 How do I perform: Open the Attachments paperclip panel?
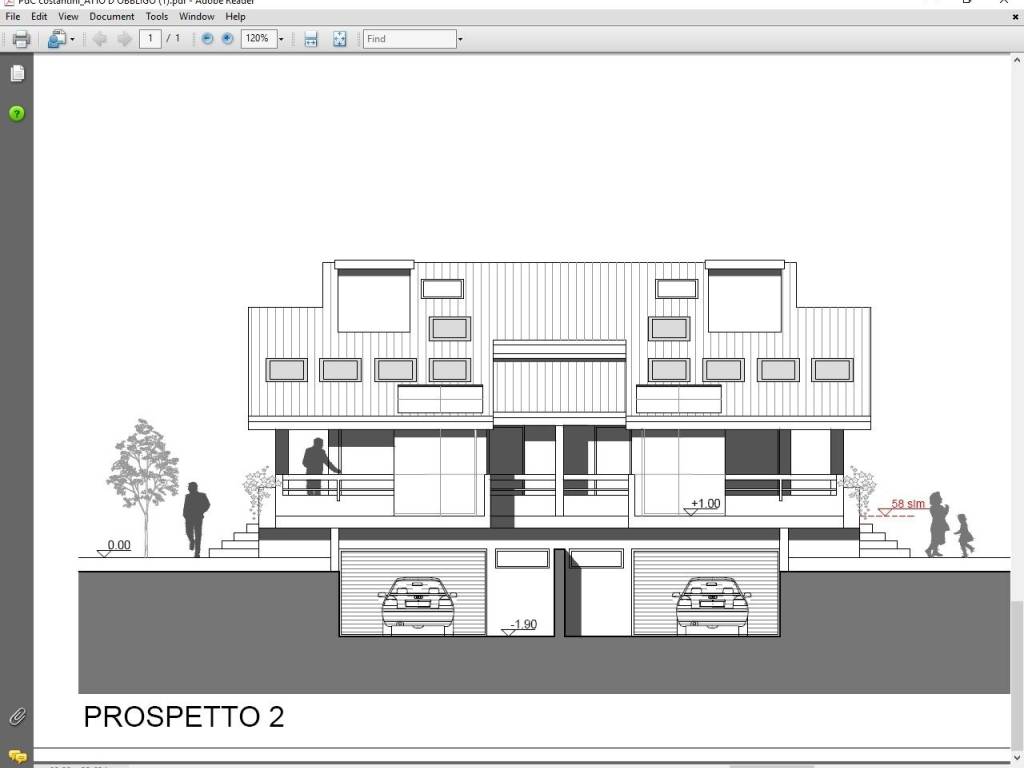(17, 716)
